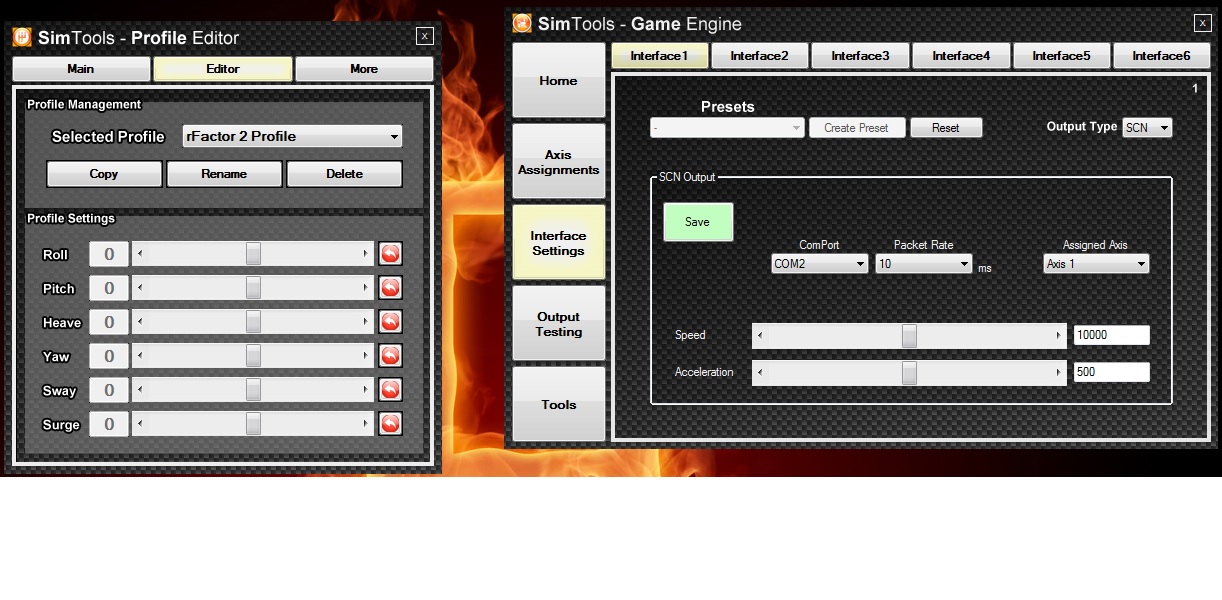This screenshot has width=1222, height=600.
Task: Close the Profile Editor window
Action: (425, 36)
